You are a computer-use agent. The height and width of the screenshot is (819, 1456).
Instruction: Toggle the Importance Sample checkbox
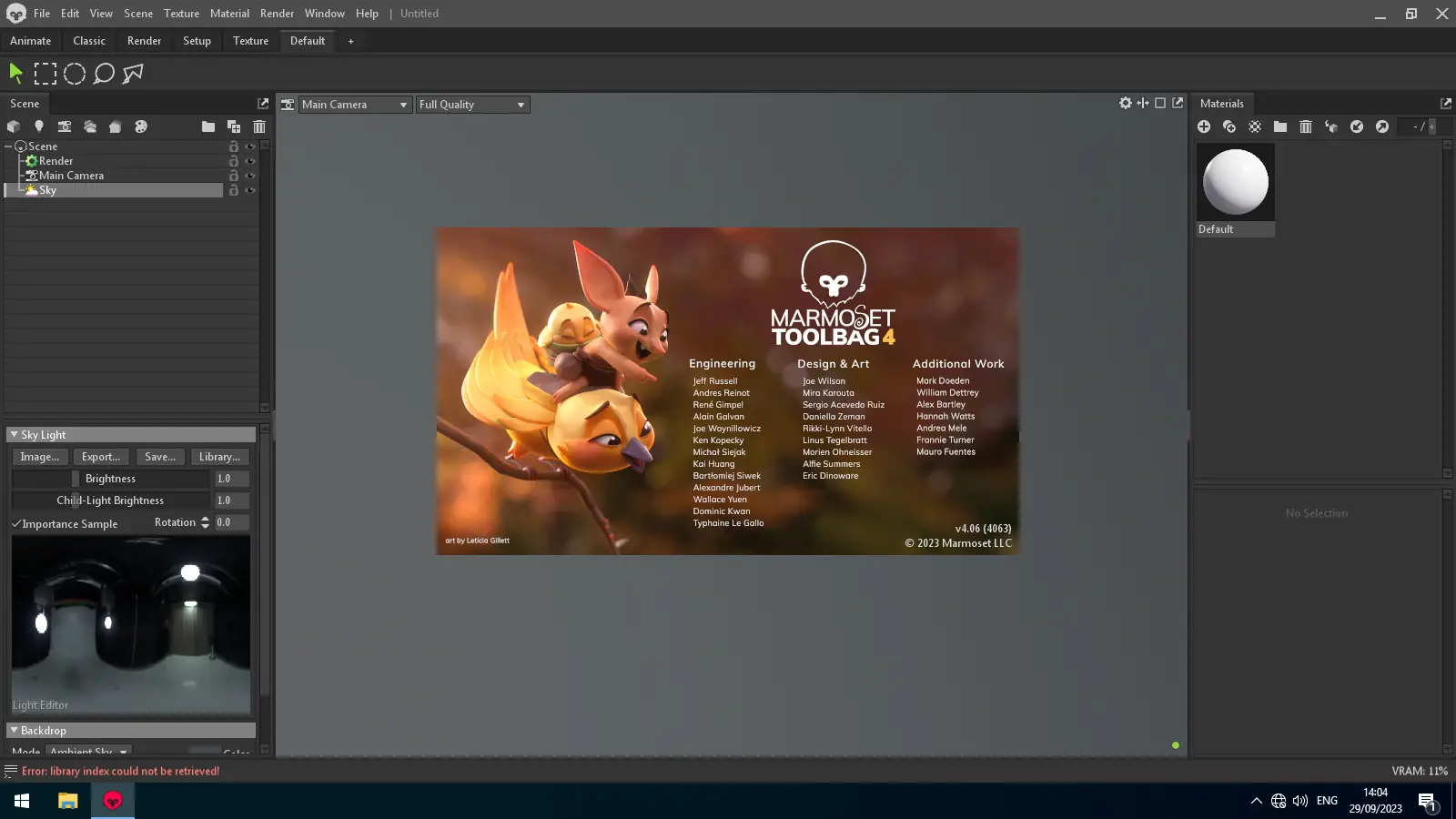(16, 524)
